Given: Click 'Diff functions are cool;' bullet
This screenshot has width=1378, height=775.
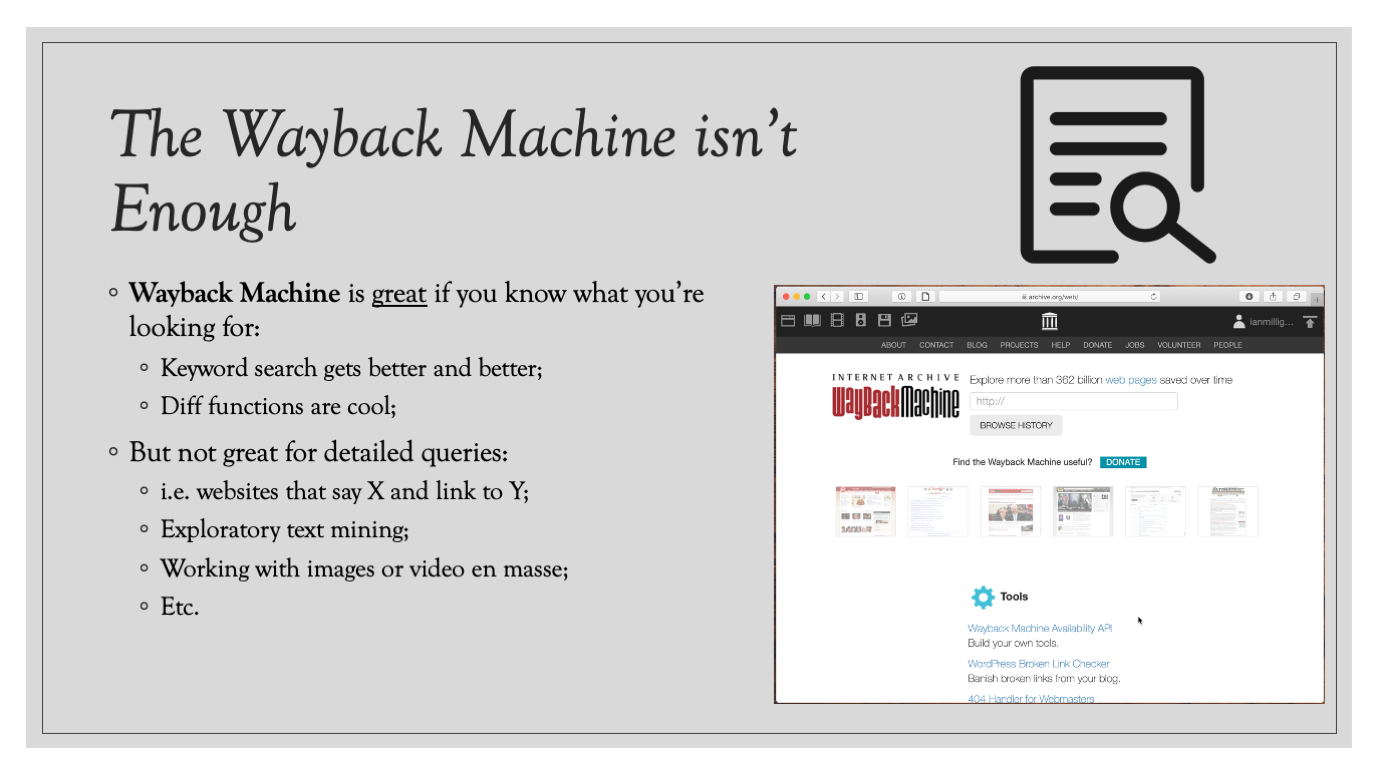Looking at the screenshot, I should 278,406.
